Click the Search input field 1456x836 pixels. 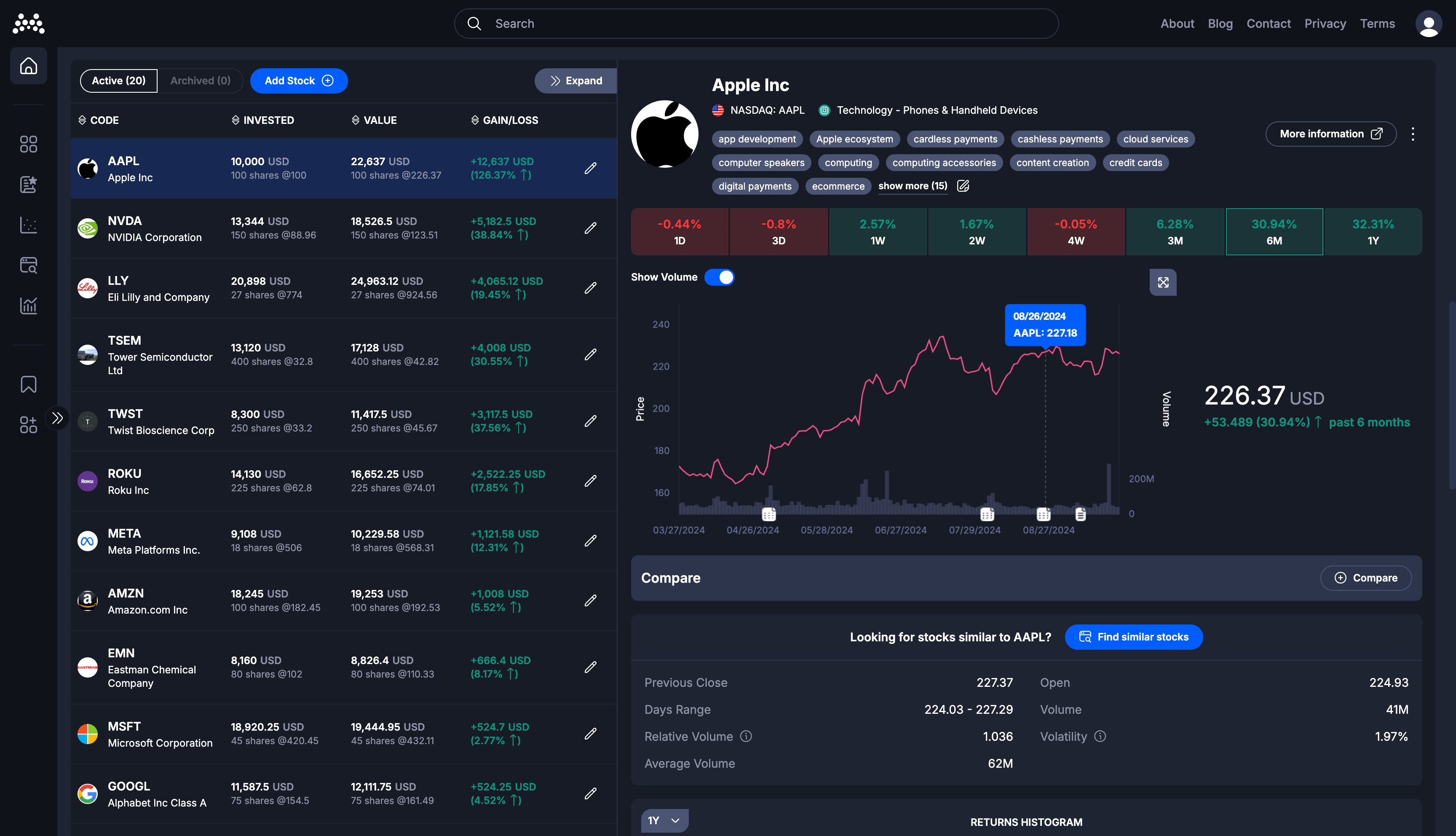pos(756,24)
